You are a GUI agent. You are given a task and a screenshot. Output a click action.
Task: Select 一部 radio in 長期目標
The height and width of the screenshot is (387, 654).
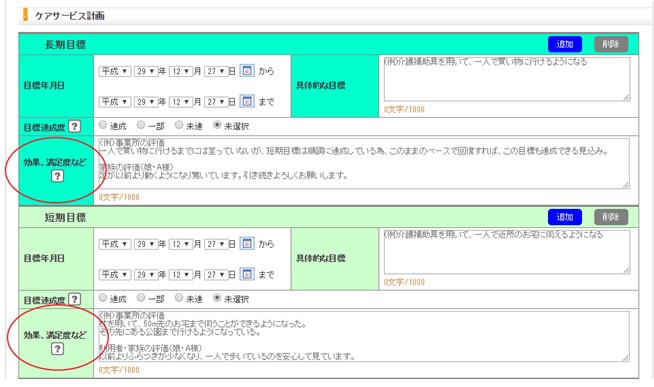[x=141, y=125]
